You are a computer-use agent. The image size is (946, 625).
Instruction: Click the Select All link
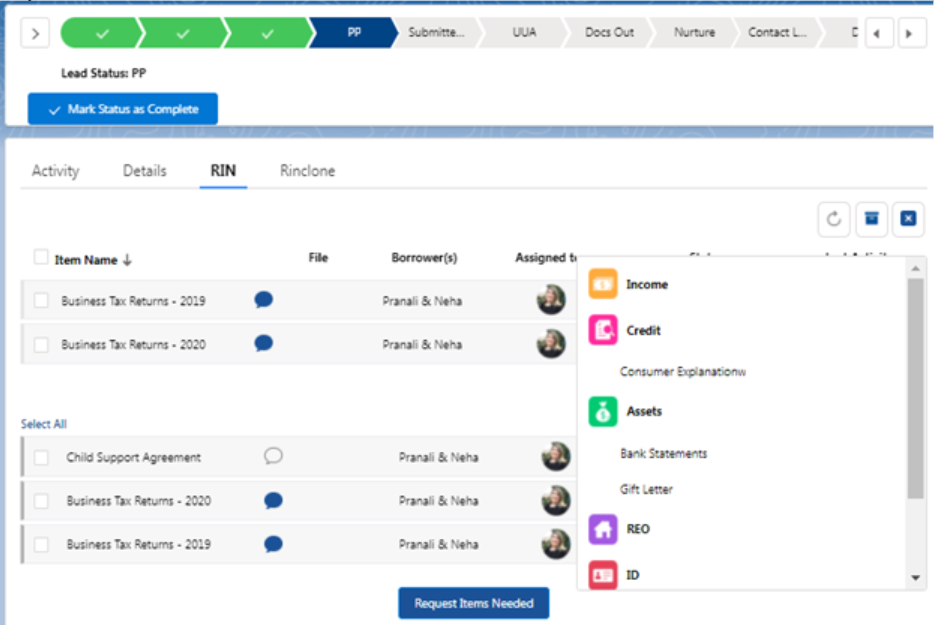click(x=43, y=424)
